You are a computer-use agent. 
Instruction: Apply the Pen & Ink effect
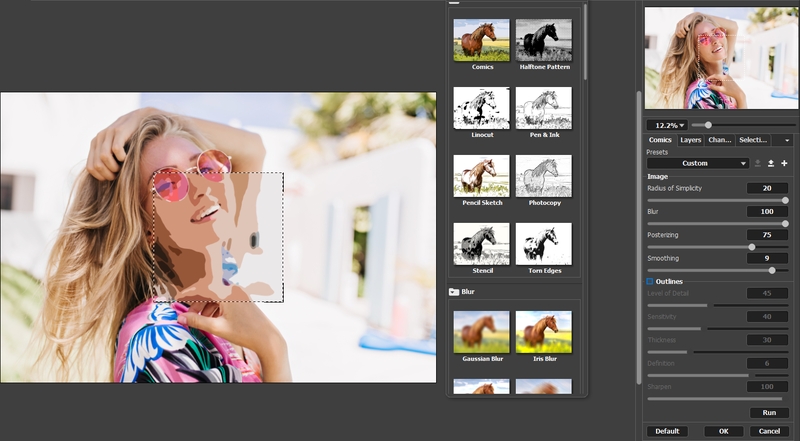tap(543, 108)
